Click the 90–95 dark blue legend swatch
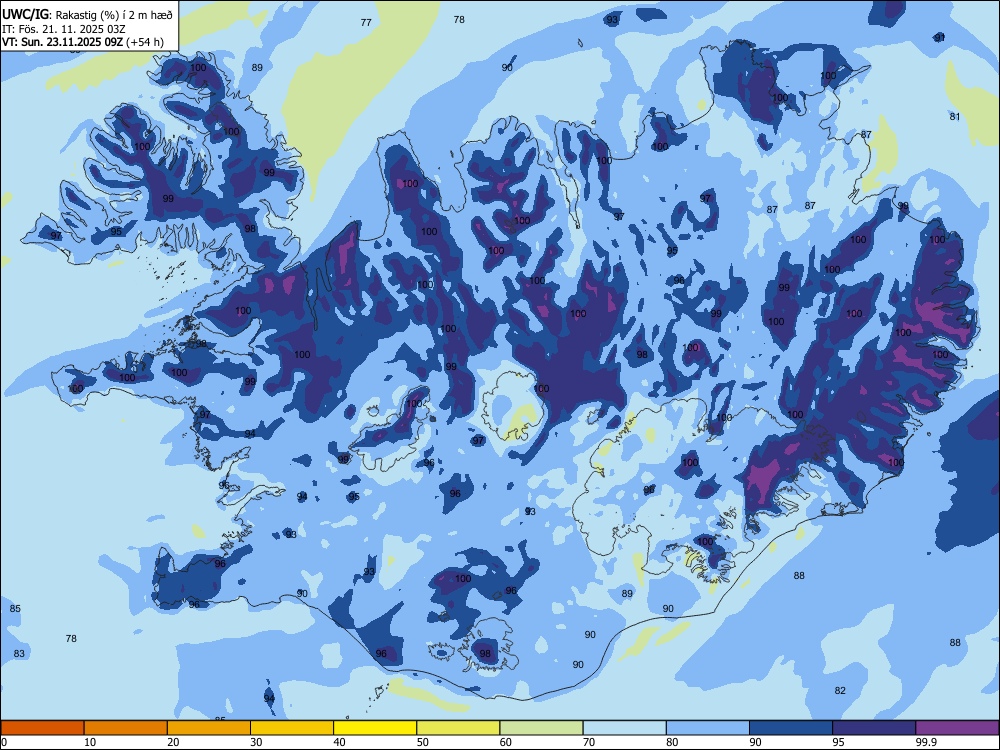Image resolution: width=1000 pixels, height=750 pixels. (x=791, y=728)
